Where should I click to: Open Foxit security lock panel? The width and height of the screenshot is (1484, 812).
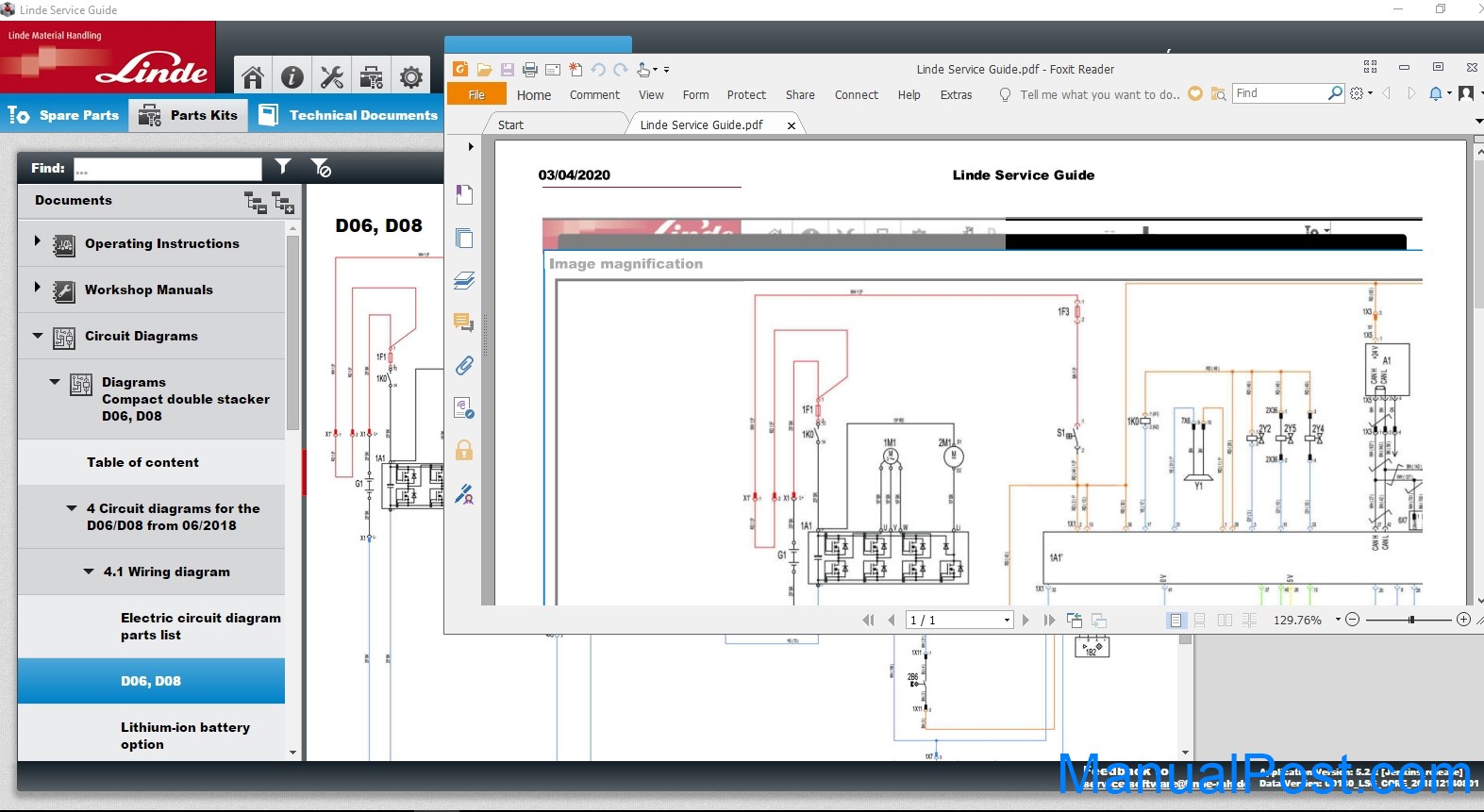464,450
